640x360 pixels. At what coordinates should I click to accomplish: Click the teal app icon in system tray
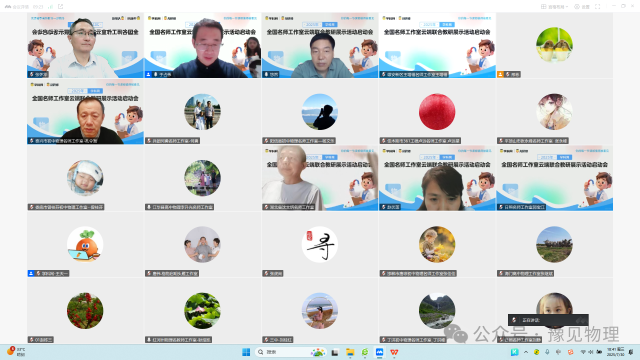[515, 352]
